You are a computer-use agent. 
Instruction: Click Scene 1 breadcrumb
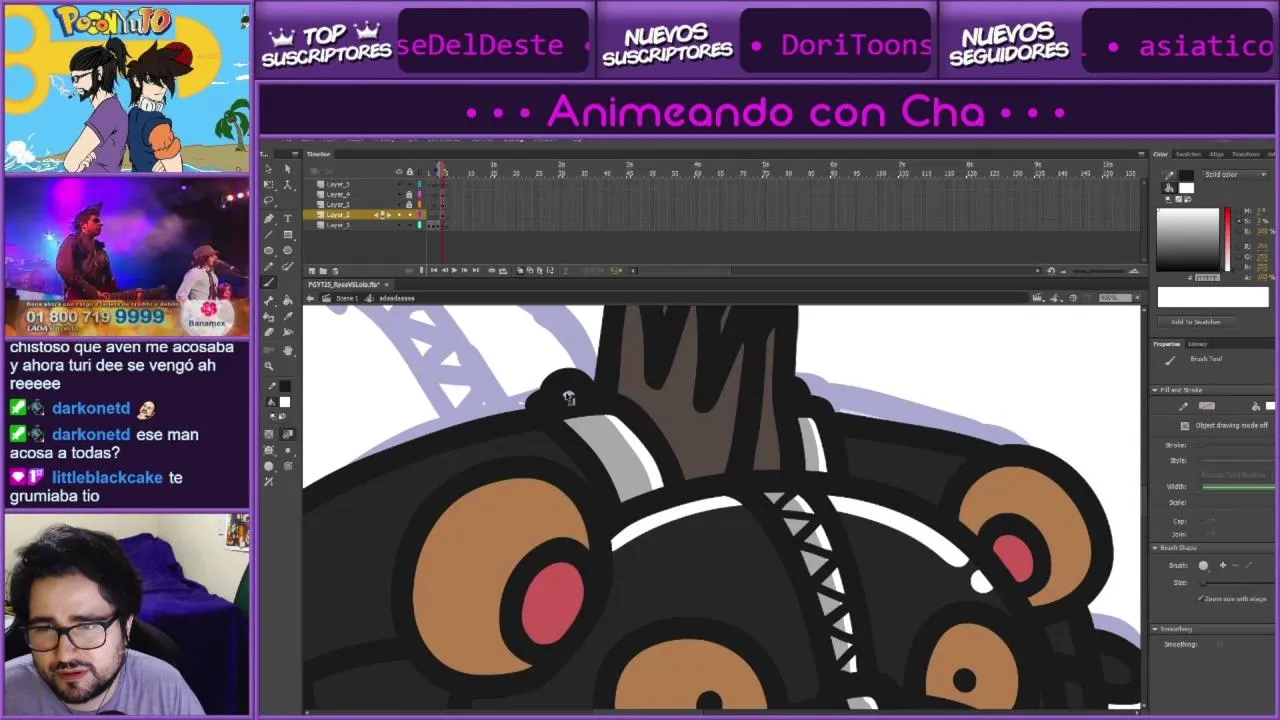[347, 298]
